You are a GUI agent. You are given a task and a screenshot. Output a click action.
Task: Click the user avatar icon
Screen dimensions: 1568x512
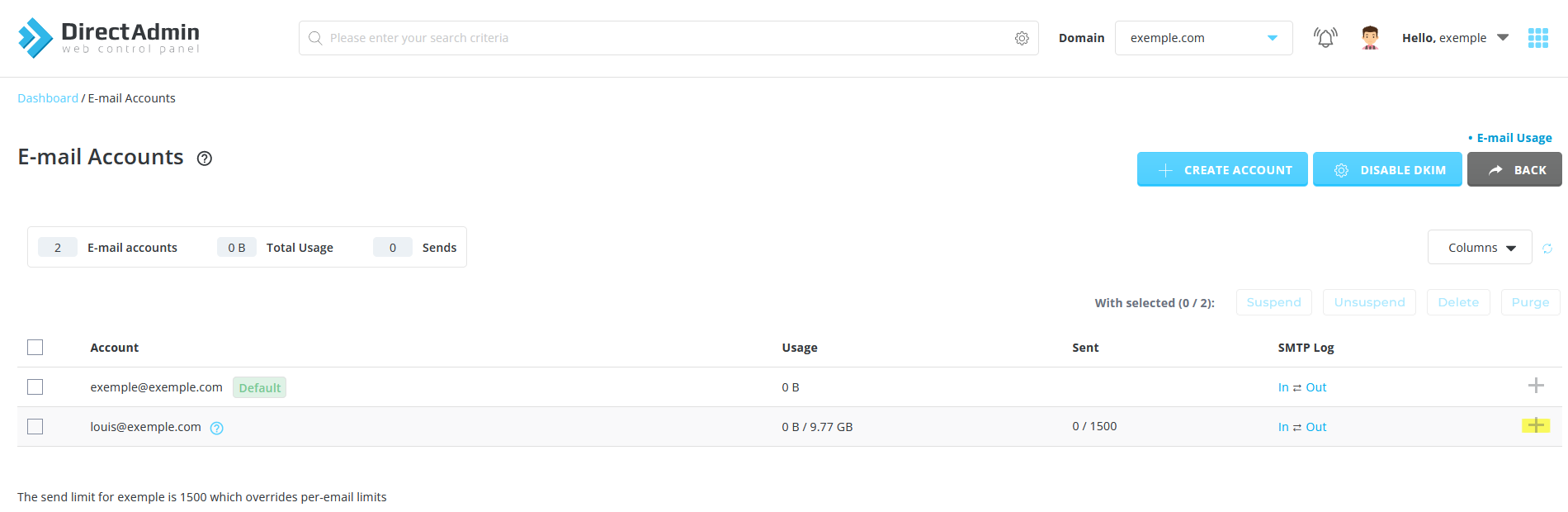1370,38
